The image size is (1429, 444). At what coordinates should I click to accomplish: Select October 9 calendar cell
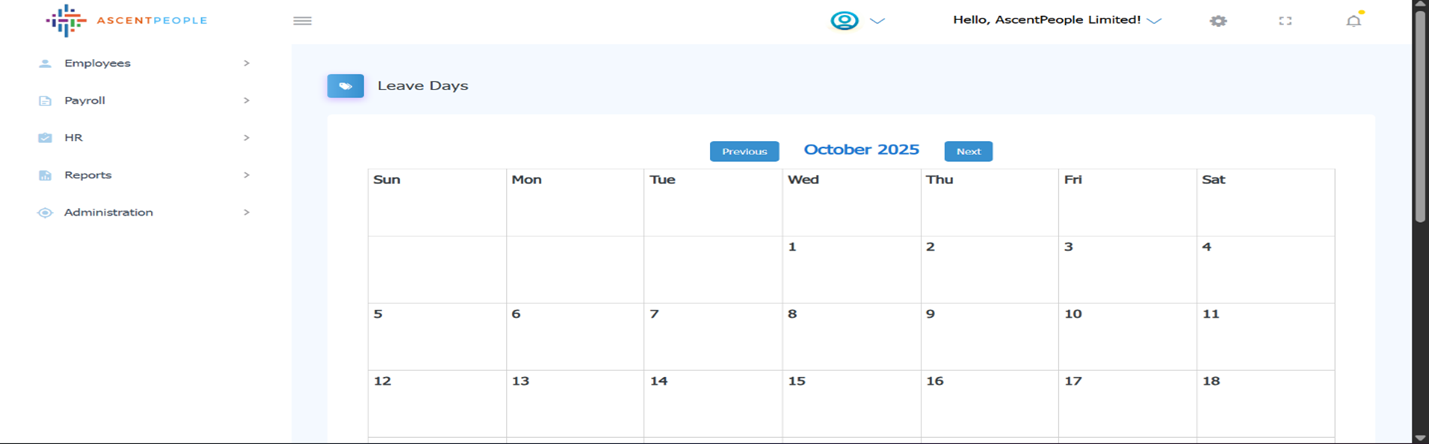pos(989,336)
